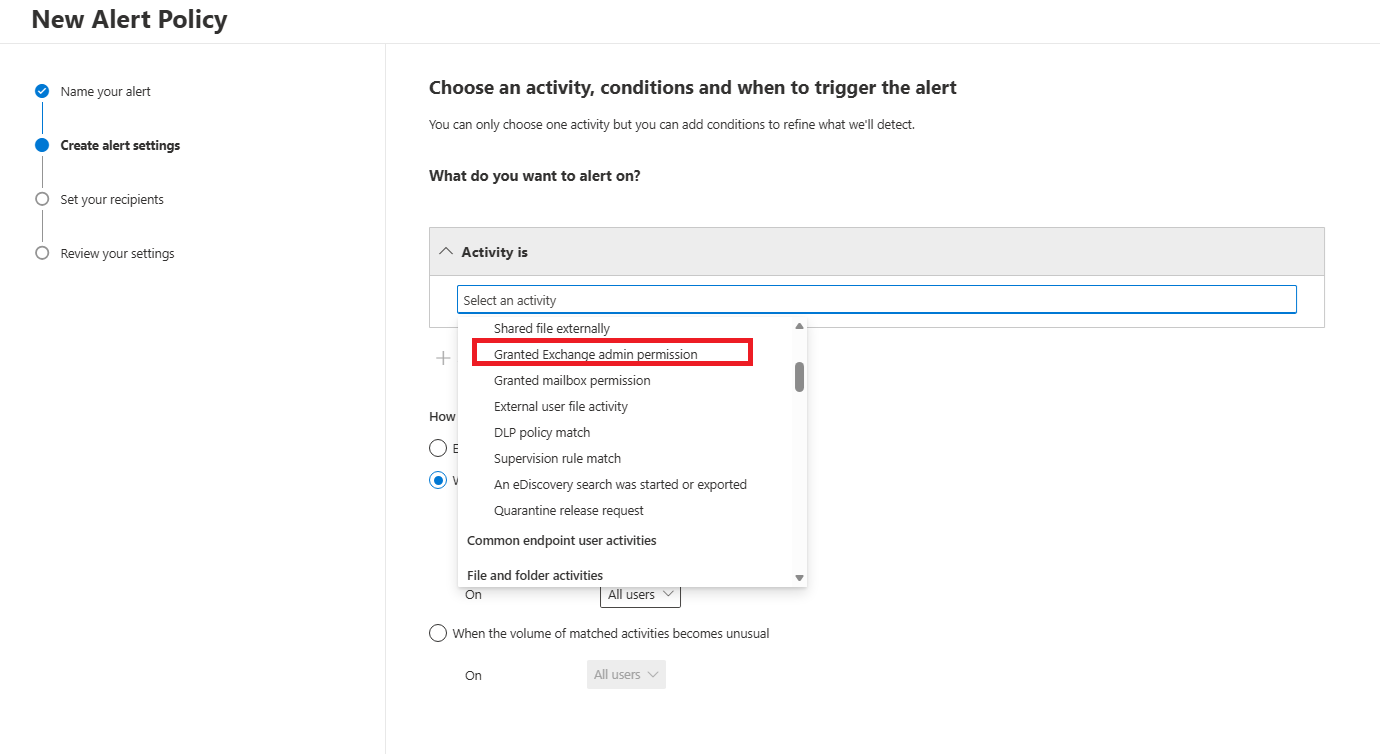The height and width of the screenshot is (754, 1380).
Task: Select volume of matched activities becomes unusual
Action: click(438, 633)
